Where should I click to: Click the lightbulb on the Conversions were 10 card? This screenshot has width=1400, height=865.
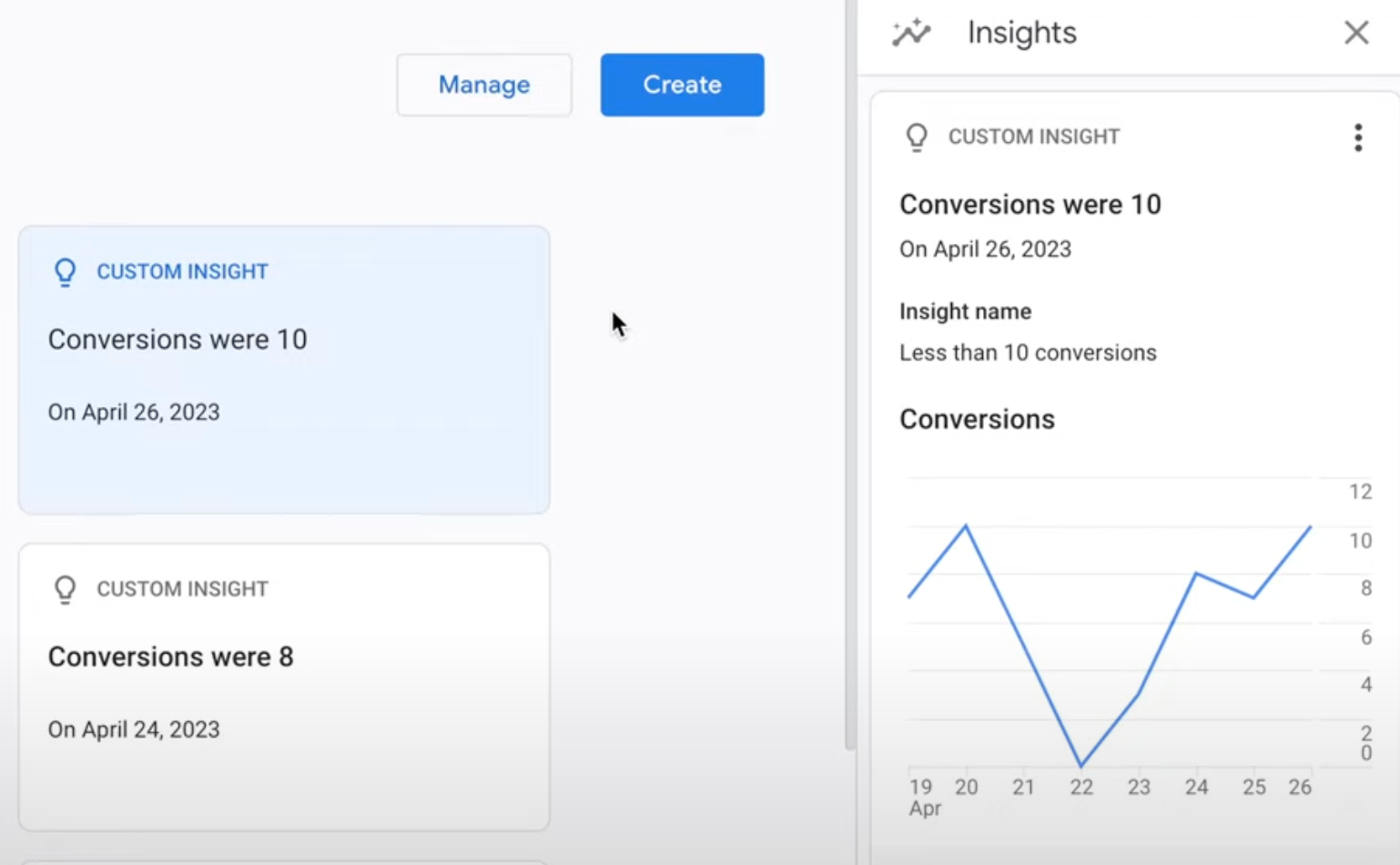pos(65,271)
